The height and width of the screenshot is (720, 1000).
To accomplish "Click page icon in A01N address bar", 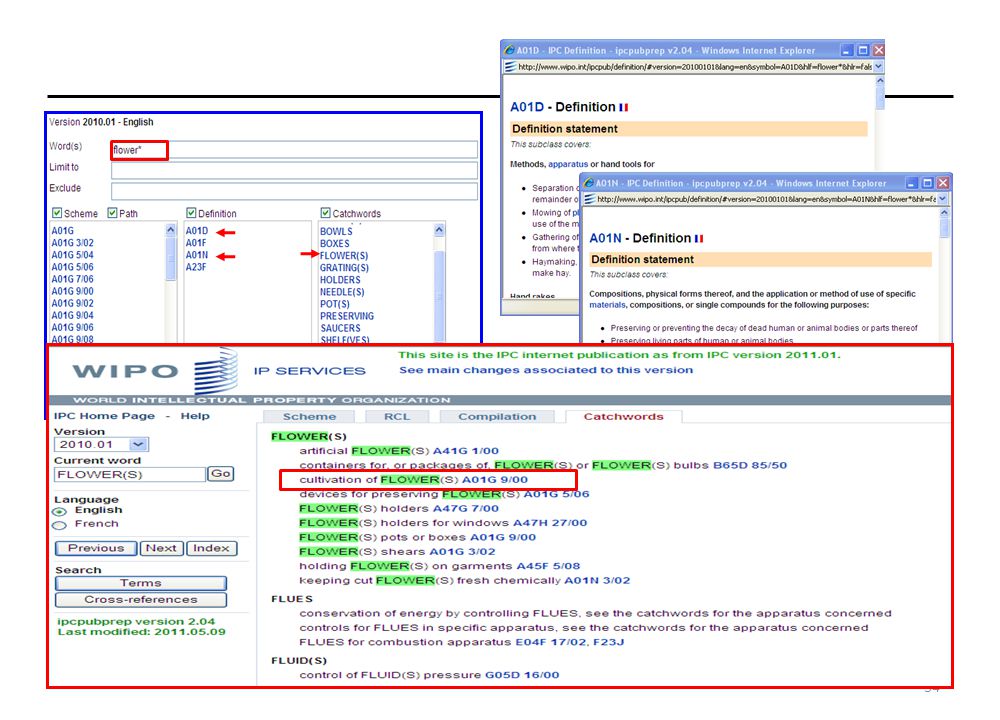I will tap(590, 199).
